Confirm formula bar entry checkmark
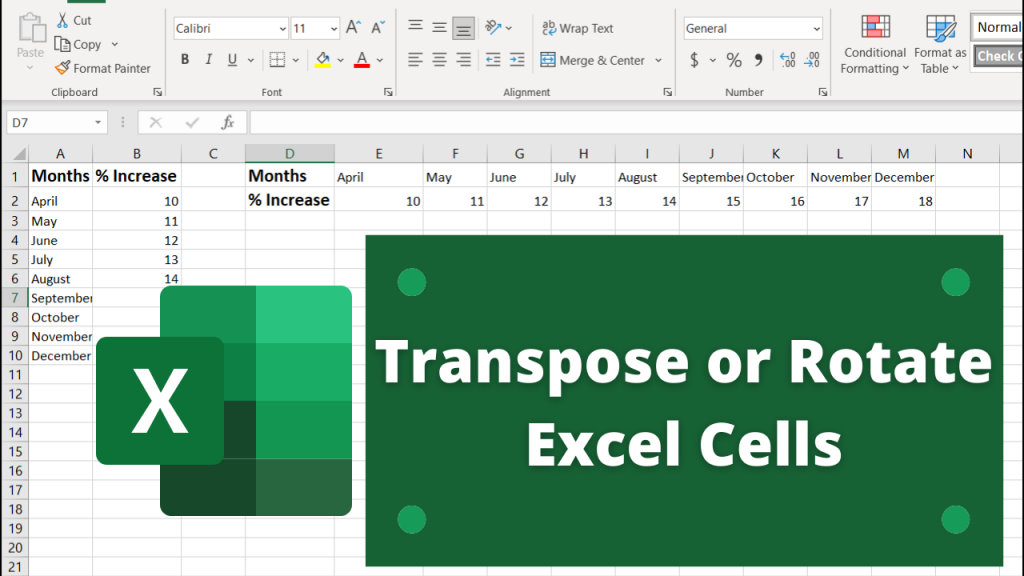This screenshot has height=576, width=1024. 192,122
